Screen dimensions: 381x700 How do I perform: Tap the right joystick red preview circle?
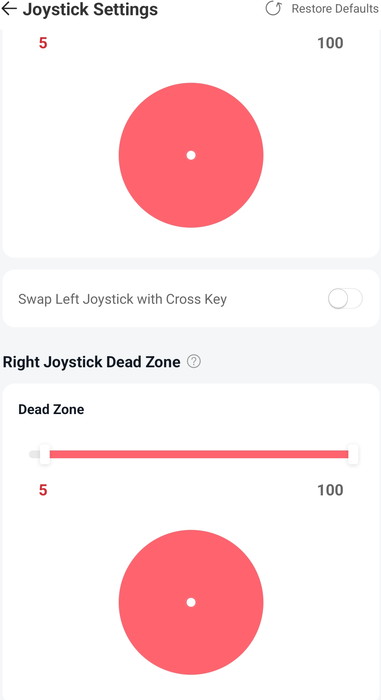coord(191,602)
